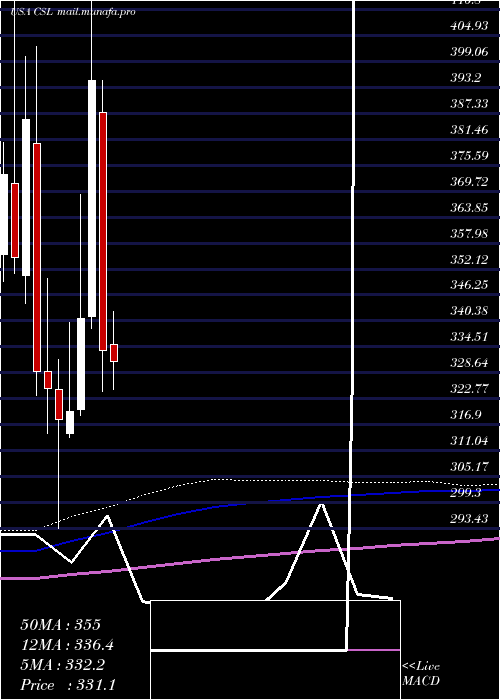Click the 381.46 price axis label
The height and width of the screenshot is (700, 500).
point(469,130)
